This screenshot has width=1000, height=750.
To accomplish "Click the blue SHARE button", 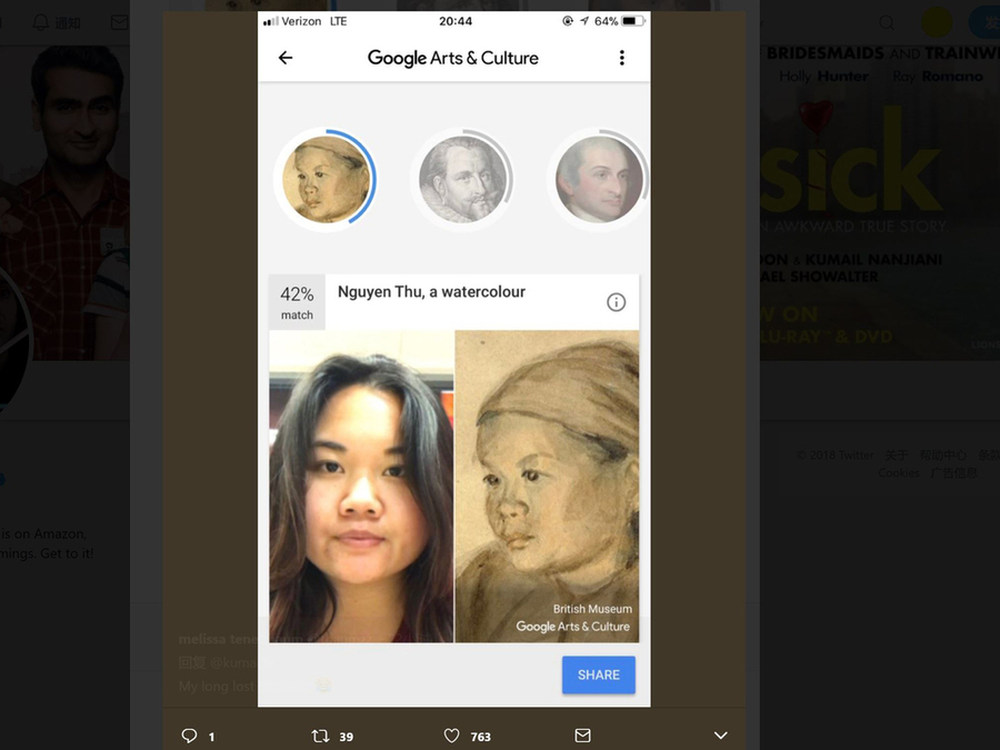I will click(x=598, y=675).
